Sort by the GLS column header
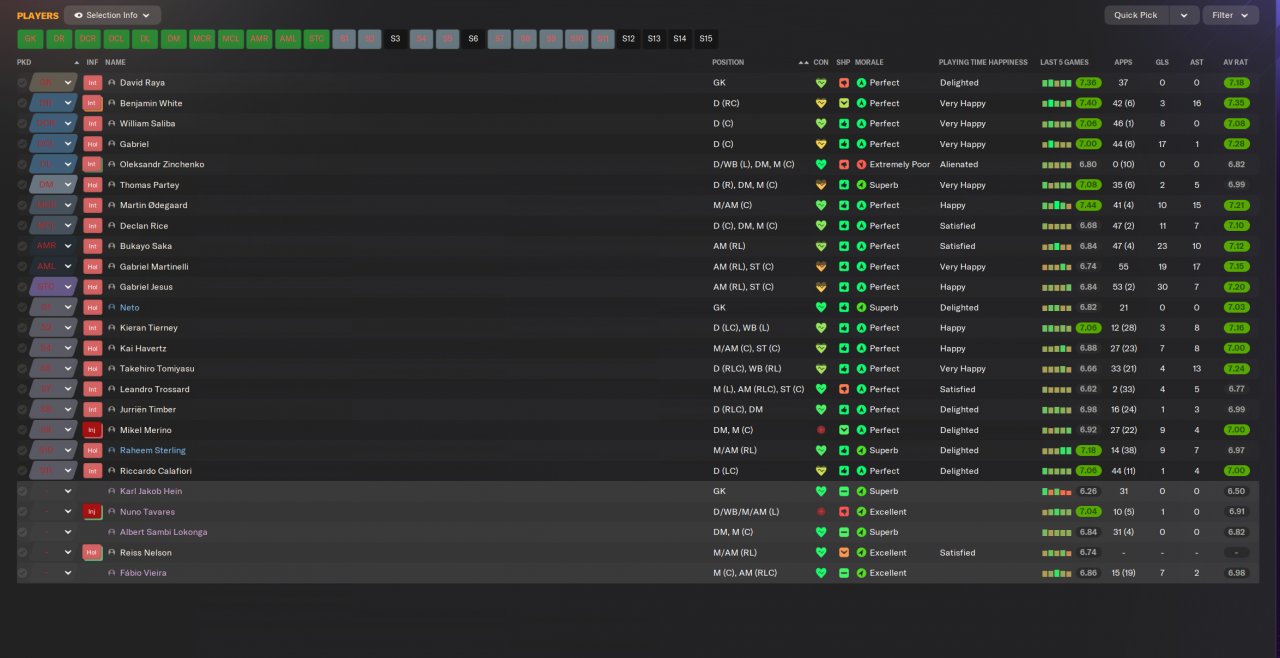 (1162, 62)
